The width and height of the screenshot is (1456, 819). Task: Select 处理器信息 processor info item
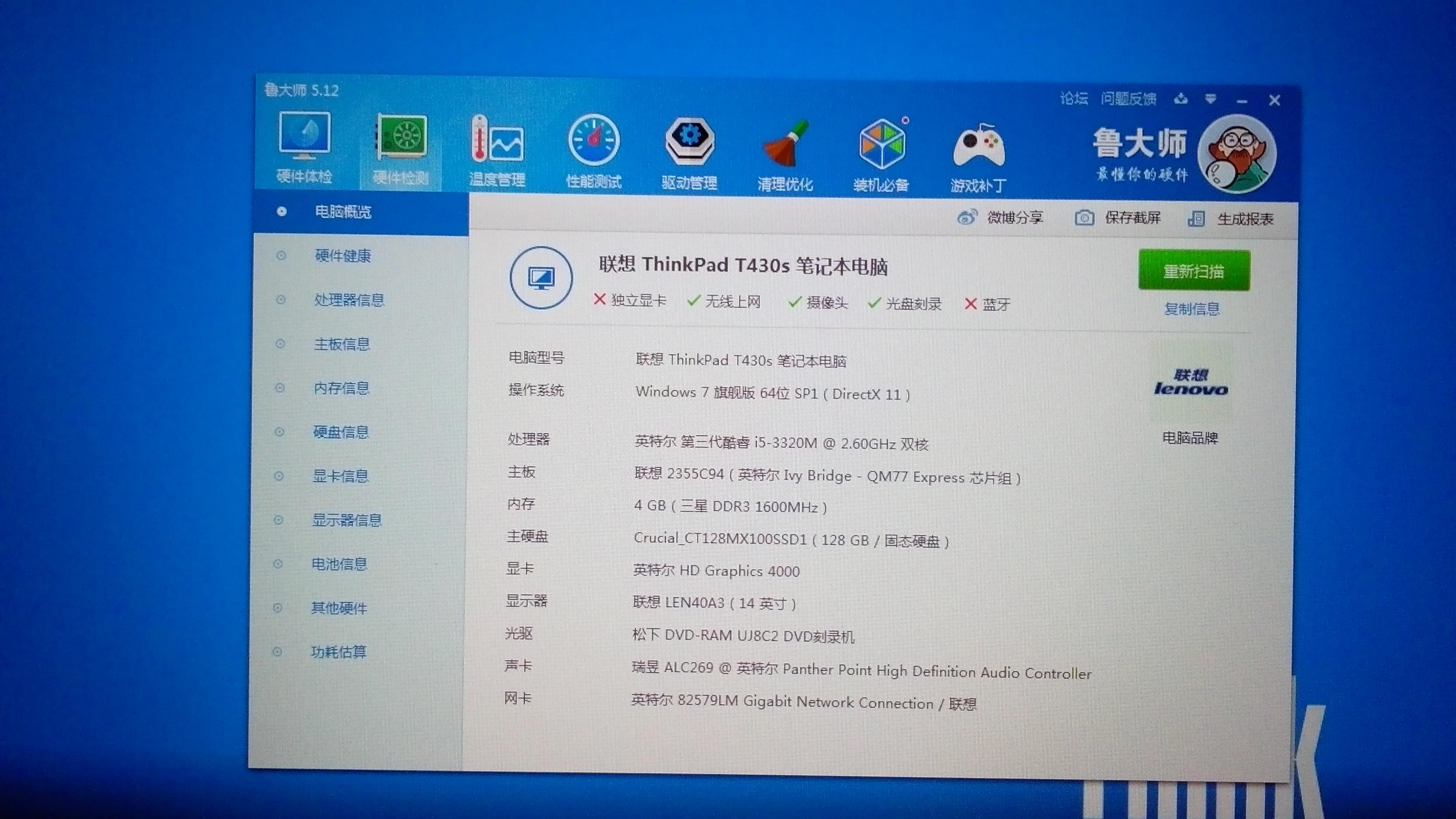click(349, 300)
